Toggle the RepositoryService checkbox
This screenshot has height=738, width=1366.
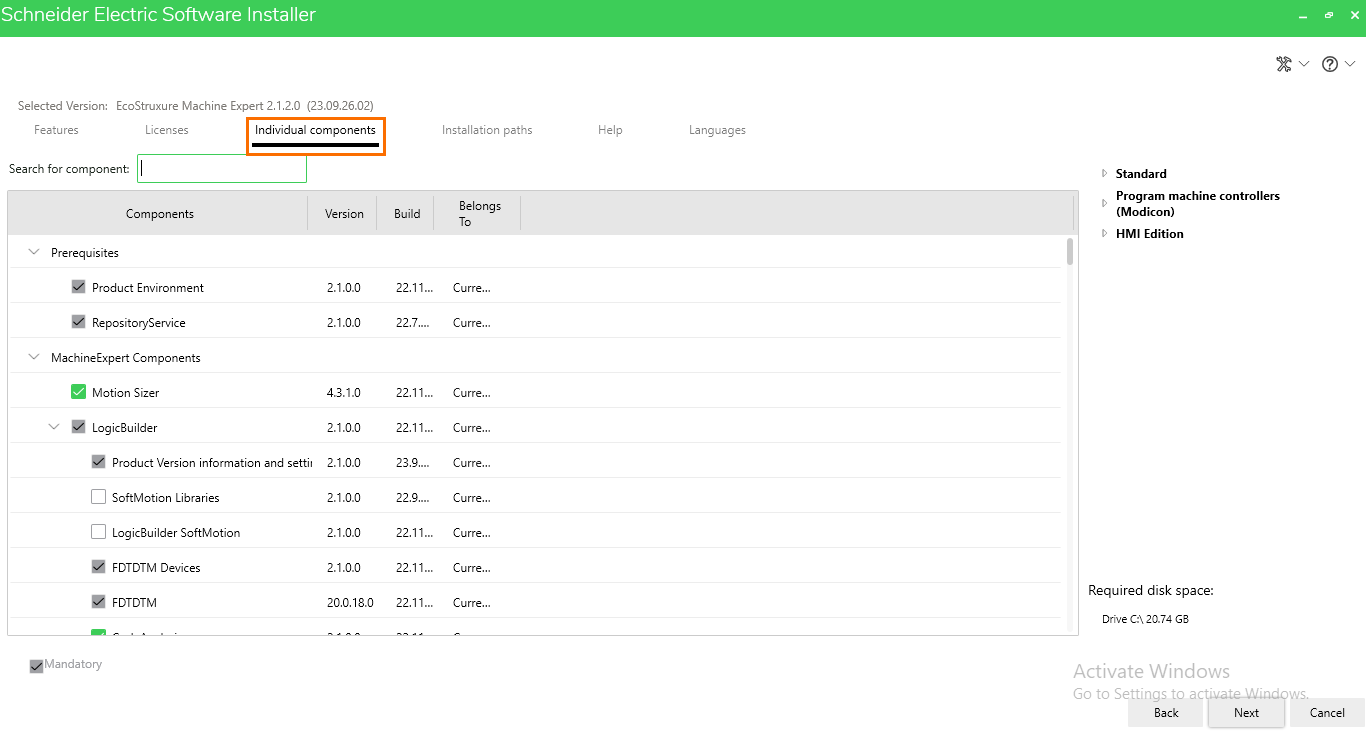point(79,322)
